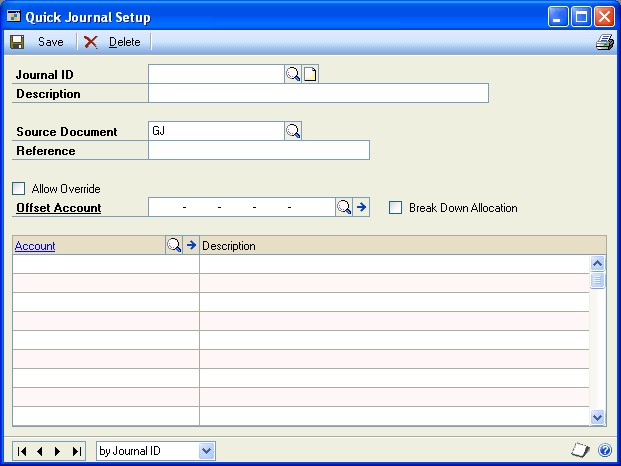621x466 pixels.
Task: Enable Allow Override checkbox
Action: (19, 188)
